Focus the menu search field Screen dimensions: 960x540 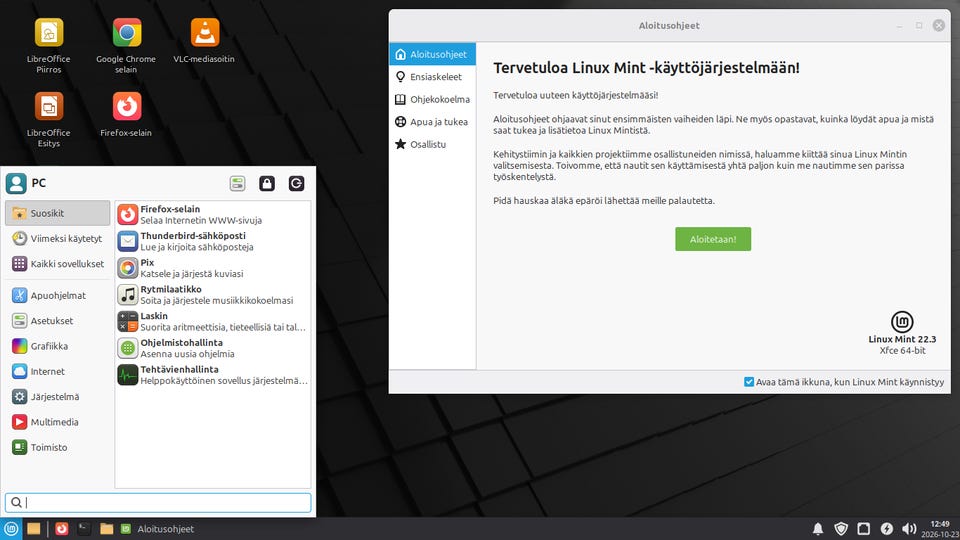pos(158,503)
